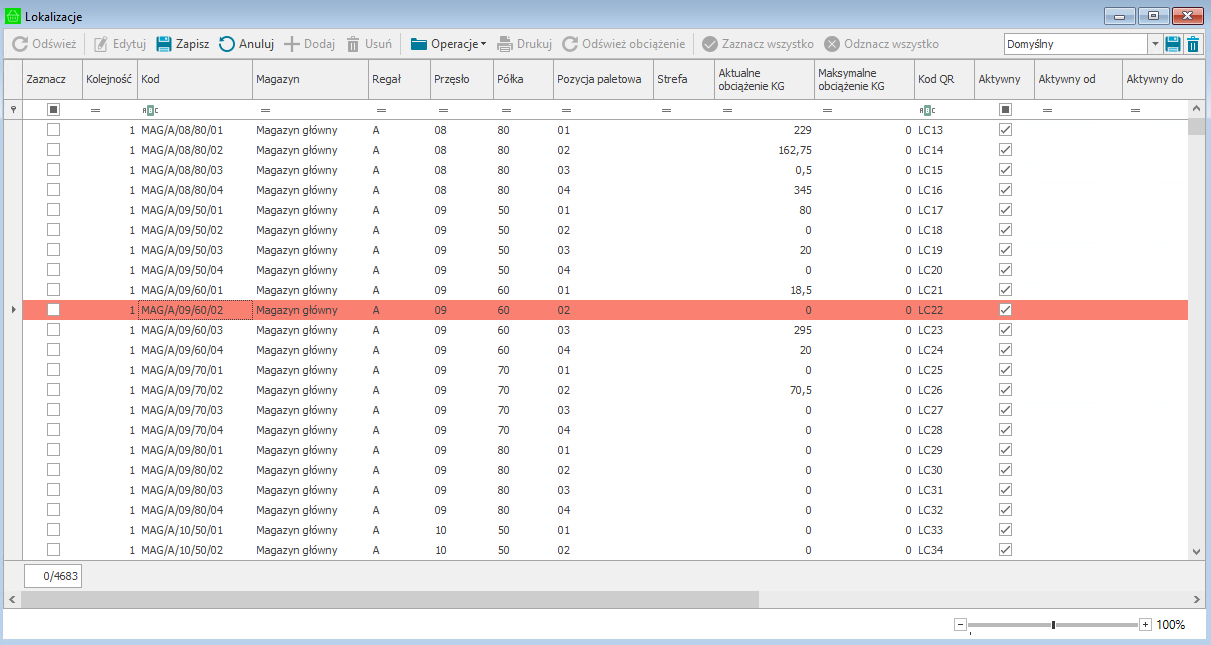Screen dimensions: 1211x645
Task: Click the Odśwież refresh toolbar button
Action: [44, 44]
